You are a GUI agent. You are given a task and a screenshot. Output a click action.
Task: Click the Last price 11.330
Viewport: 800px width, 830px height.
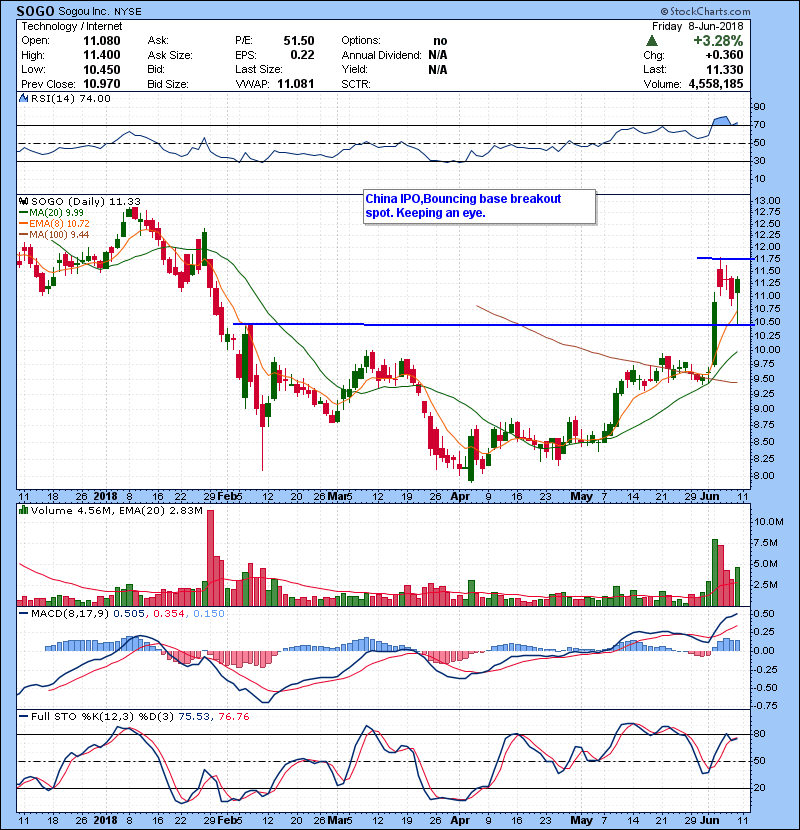tap(724, 69)
